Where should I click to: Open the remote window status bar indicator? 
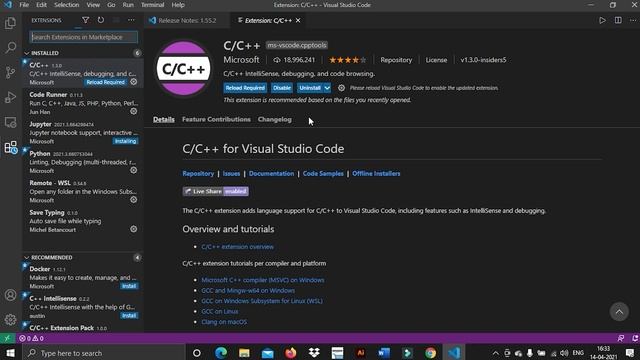[x=7, y=338]
